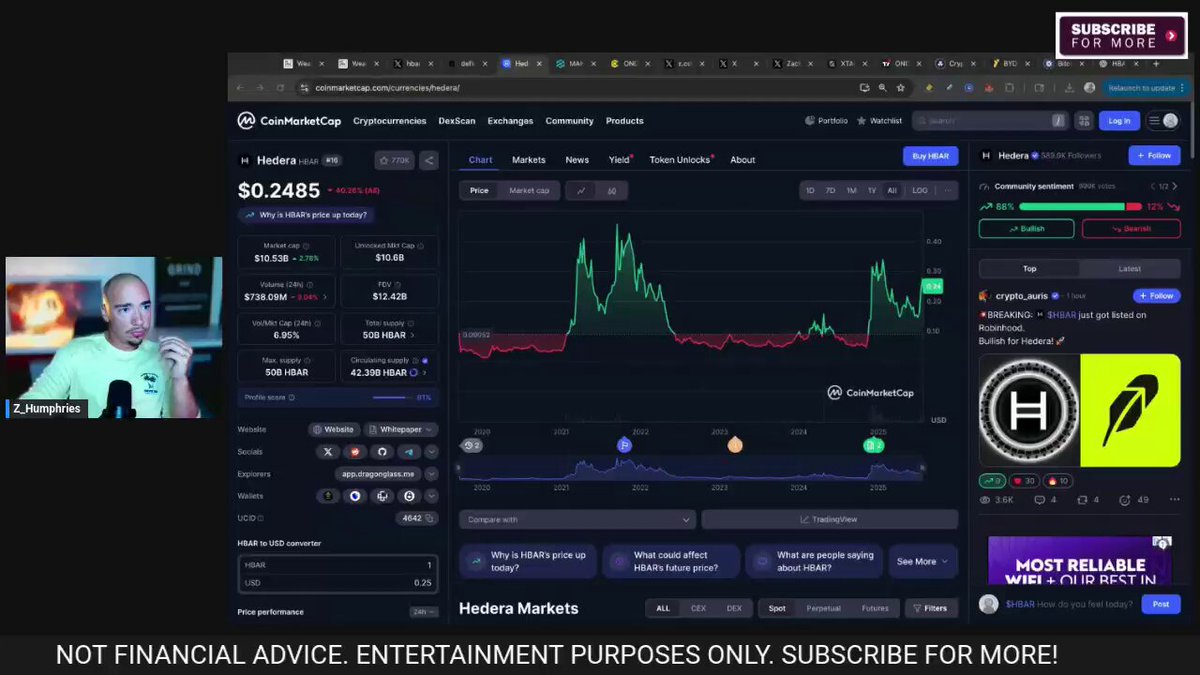Click the history clock marker at chart start
Image resolution: width=1200 pixels, height=675 pixels.
pyautogui.click(x=470, y=445)
